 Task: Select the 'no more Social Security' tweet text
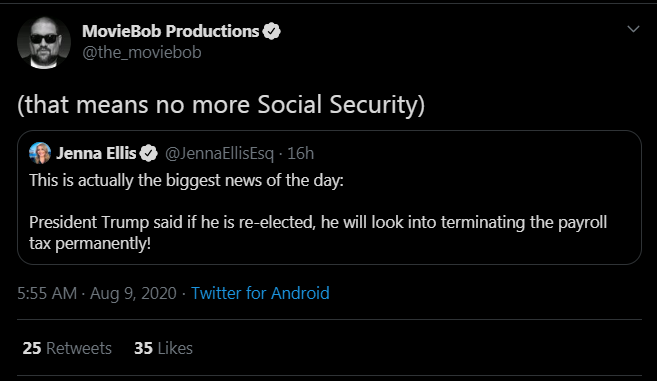click(x=221, y=104)
